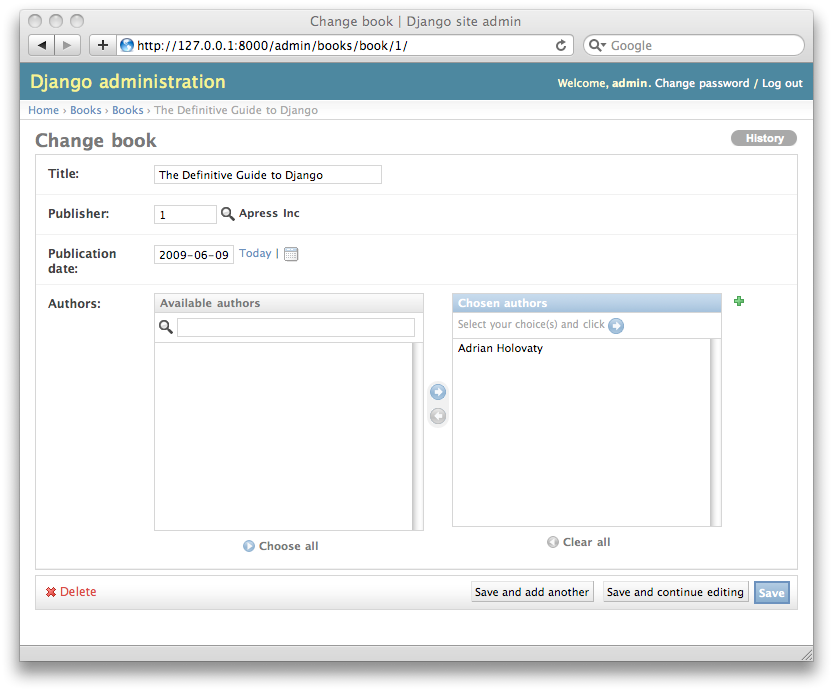This screenshot has height=691, width=833.
Task: Click Save and add another button
Action: 532,592
